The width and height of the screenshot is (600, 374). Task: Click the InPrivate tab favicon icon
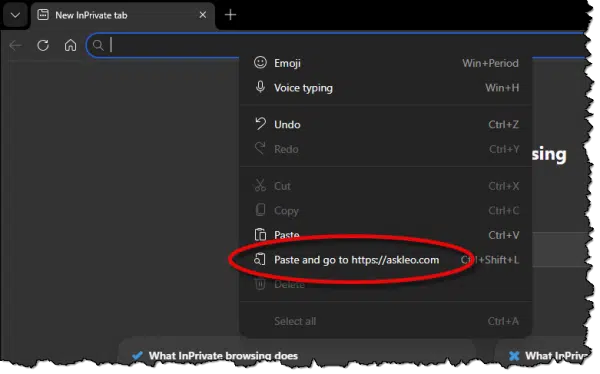(x=43, y=15)
